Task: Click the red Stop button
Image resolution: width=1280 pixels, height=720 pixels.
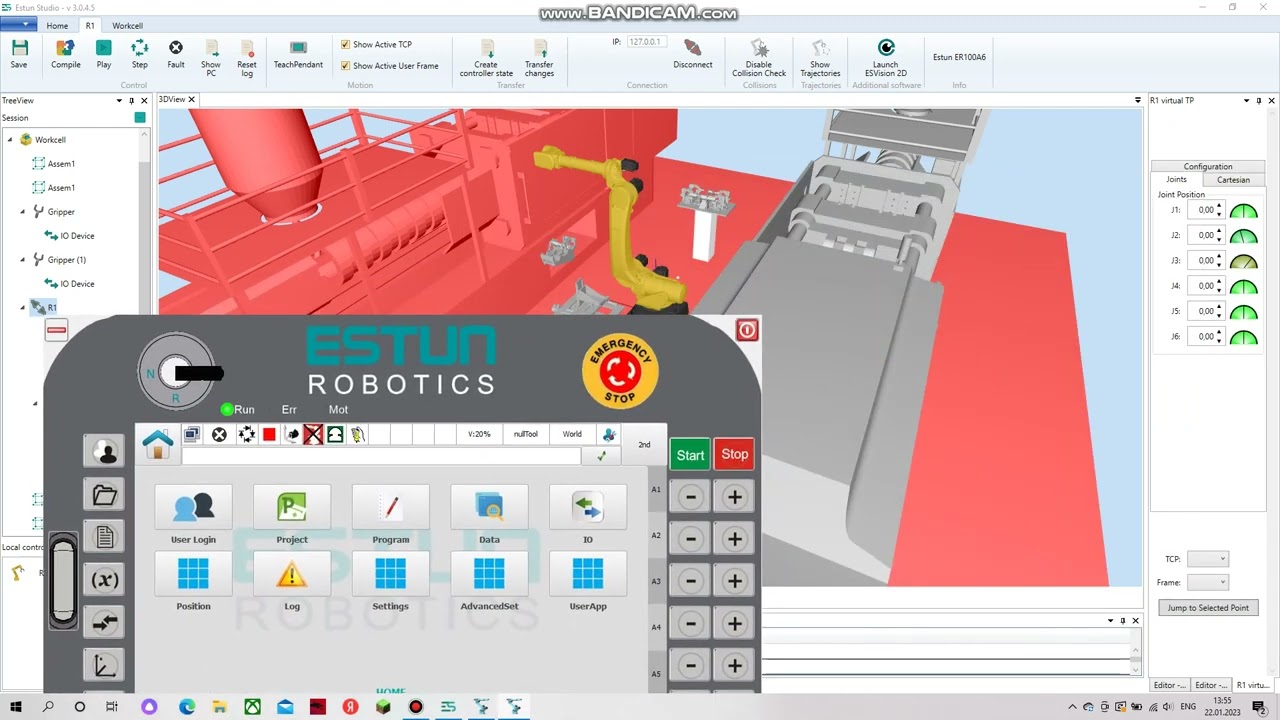Action: click(735, 454)
